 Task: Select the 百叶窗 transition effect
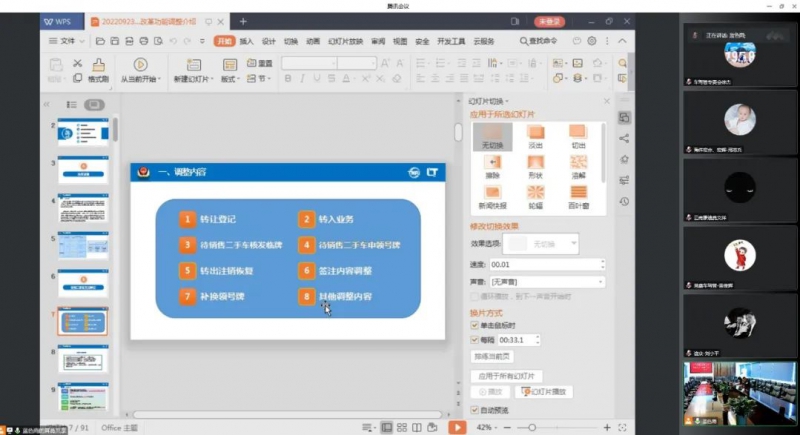[x=578, y=197]
